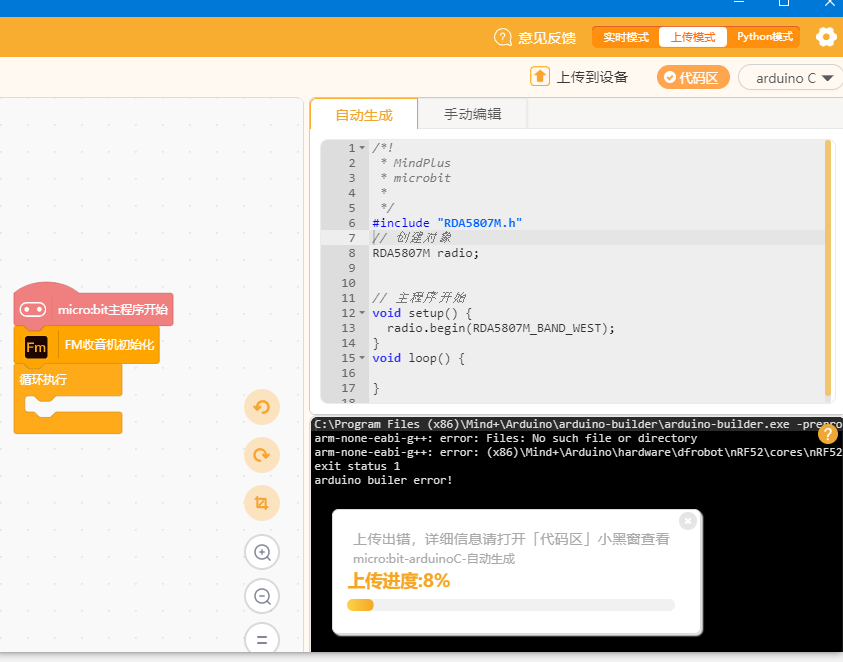The height and width of the screenshot is (662, 843).
Task: Select the 自动生成 tab
Action: click(x=364, y=115)
